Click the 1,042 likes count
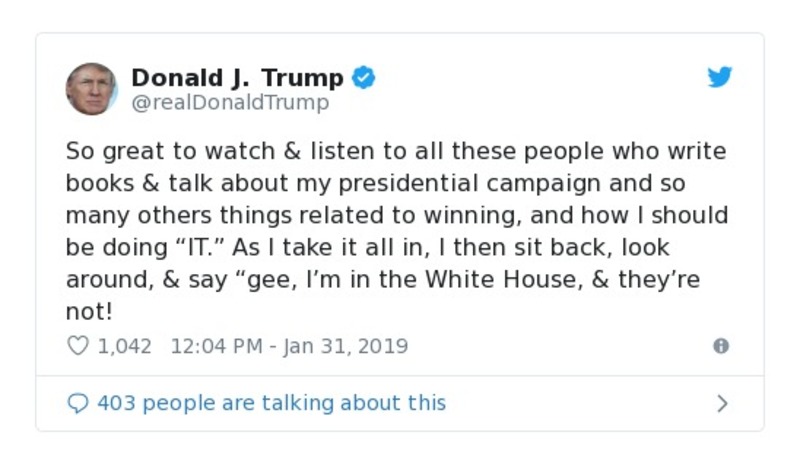This screenshot has height=467, width=800. (x=125, y=346)
